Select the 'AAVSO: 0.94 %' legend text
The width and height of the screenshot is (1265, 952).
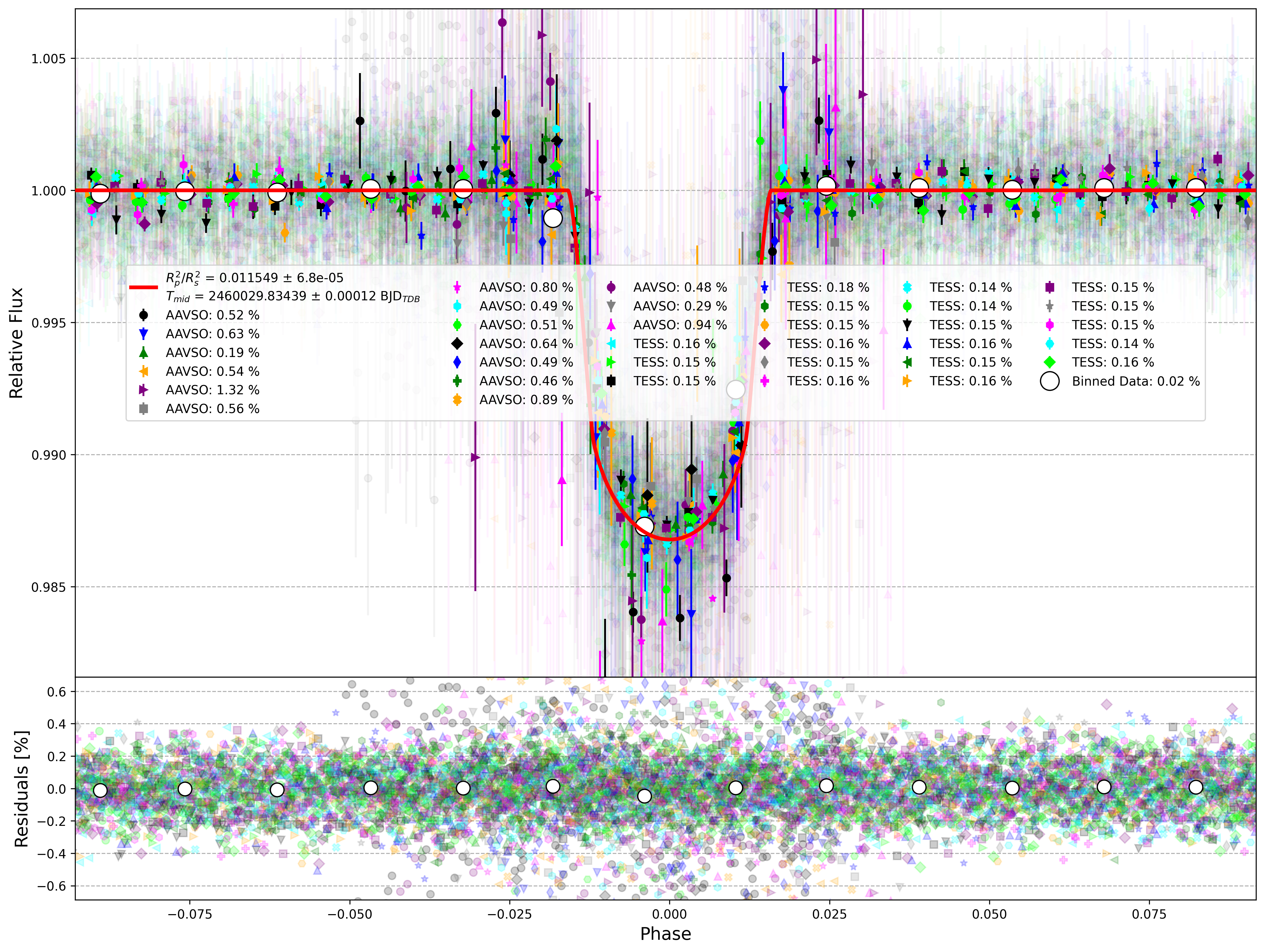coord(680,325)
